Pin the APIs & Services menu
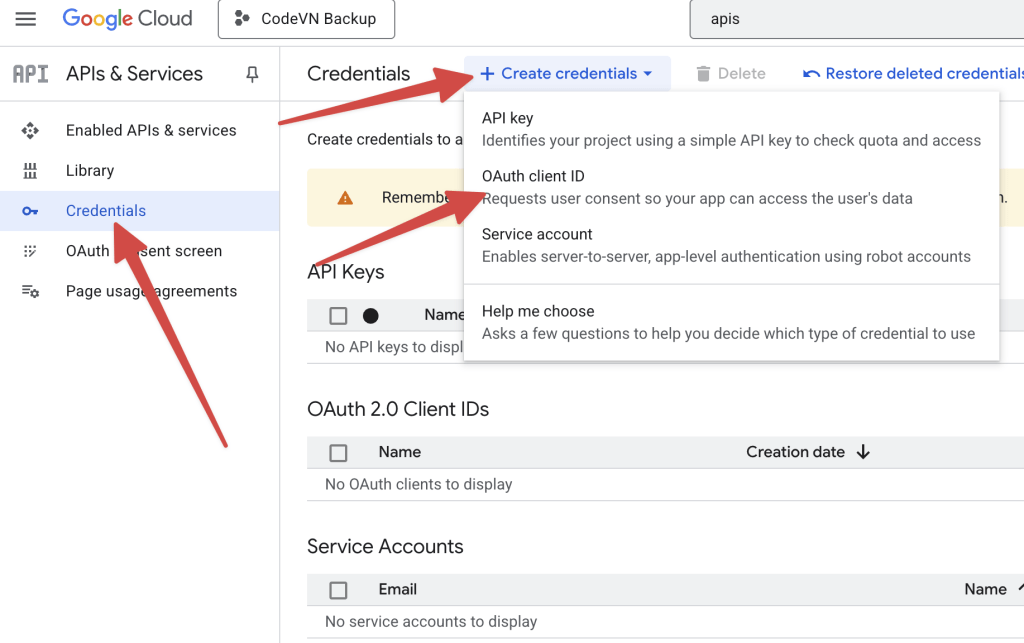Viewport: 1024px width, 643px height. coord(252,74)
